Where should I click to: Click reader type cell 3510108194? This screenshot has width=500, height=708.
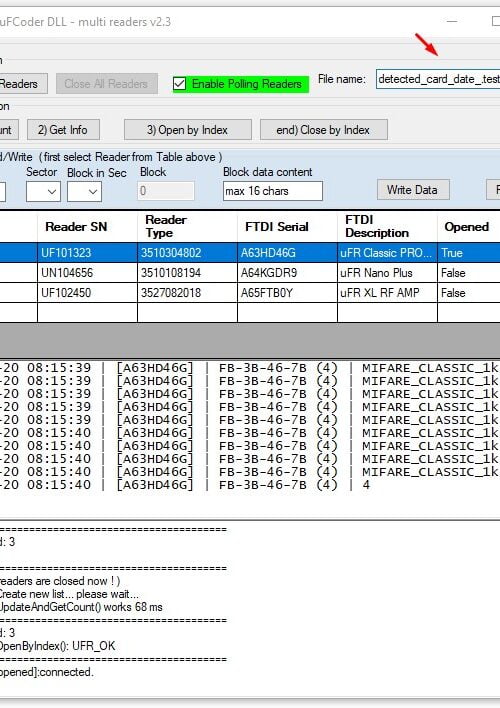click(x=187, y=273)
